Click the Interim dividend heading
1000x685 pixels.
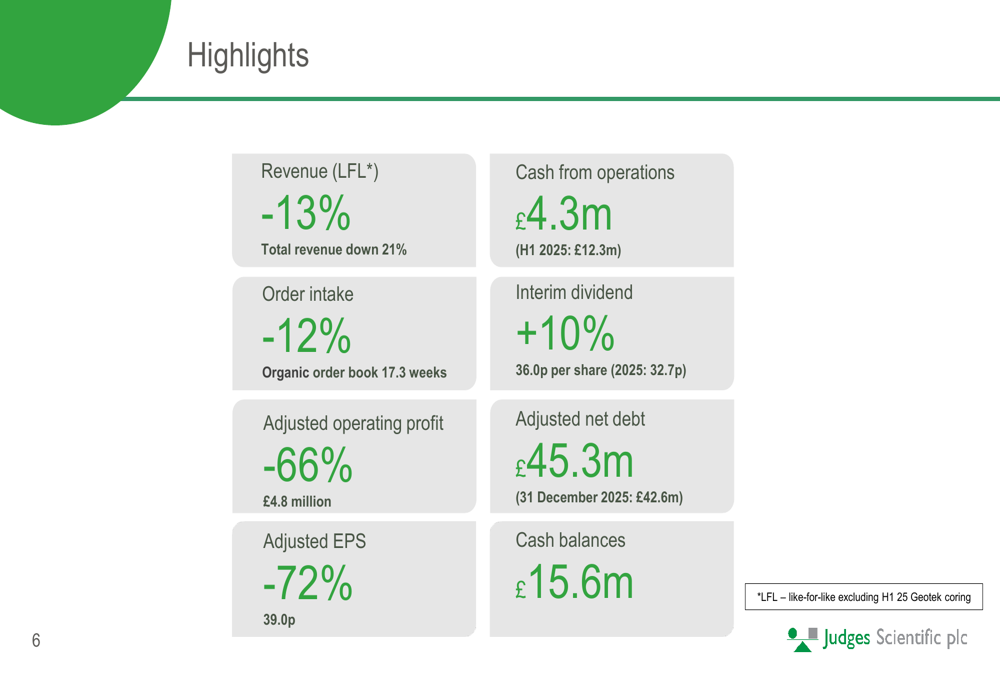(x=574, y=293)
